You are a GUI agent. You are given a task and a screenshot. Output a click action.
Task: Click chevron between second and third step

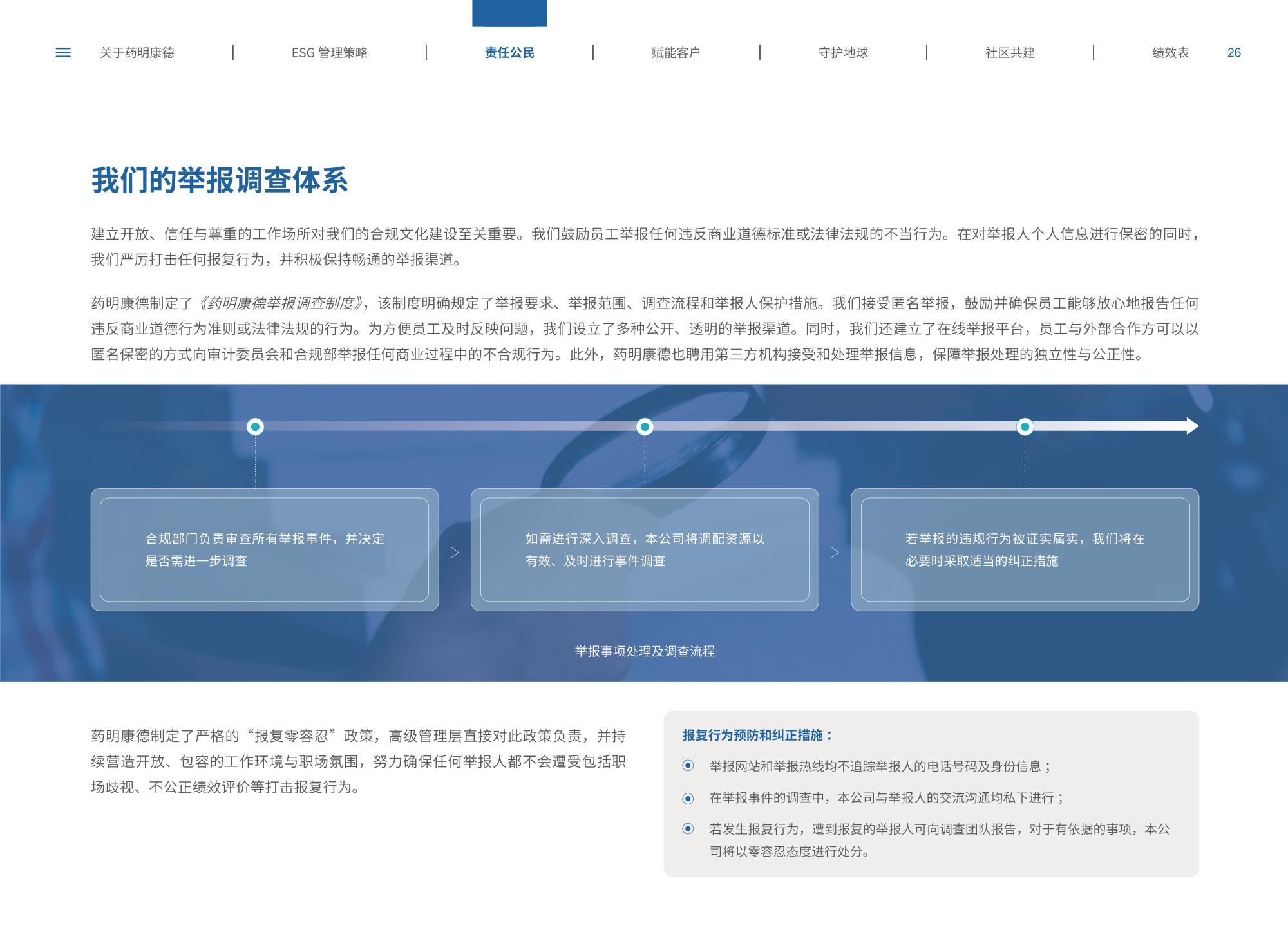coord(835,553)
